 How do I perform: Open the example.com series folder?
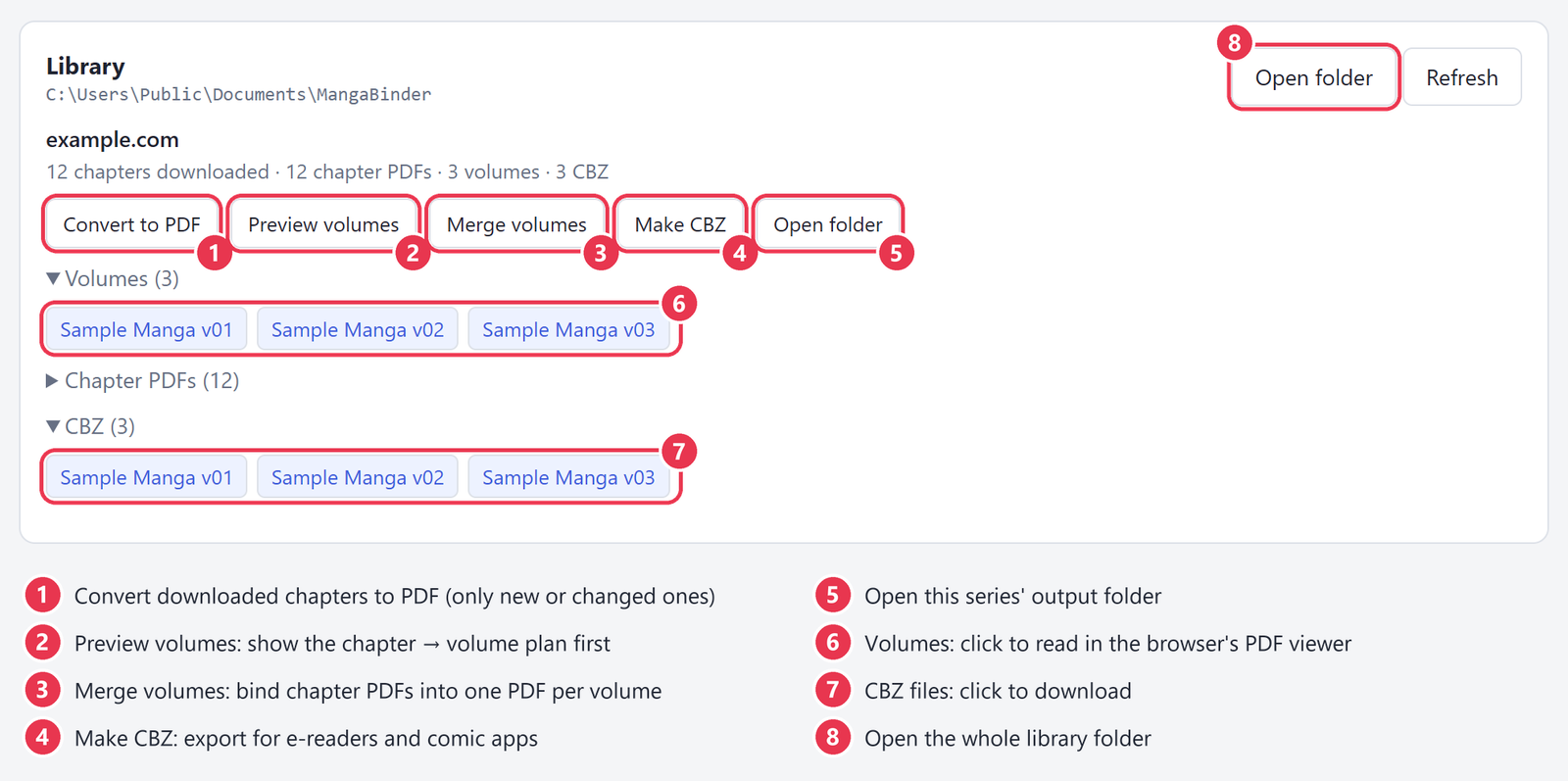coord(828,224)
